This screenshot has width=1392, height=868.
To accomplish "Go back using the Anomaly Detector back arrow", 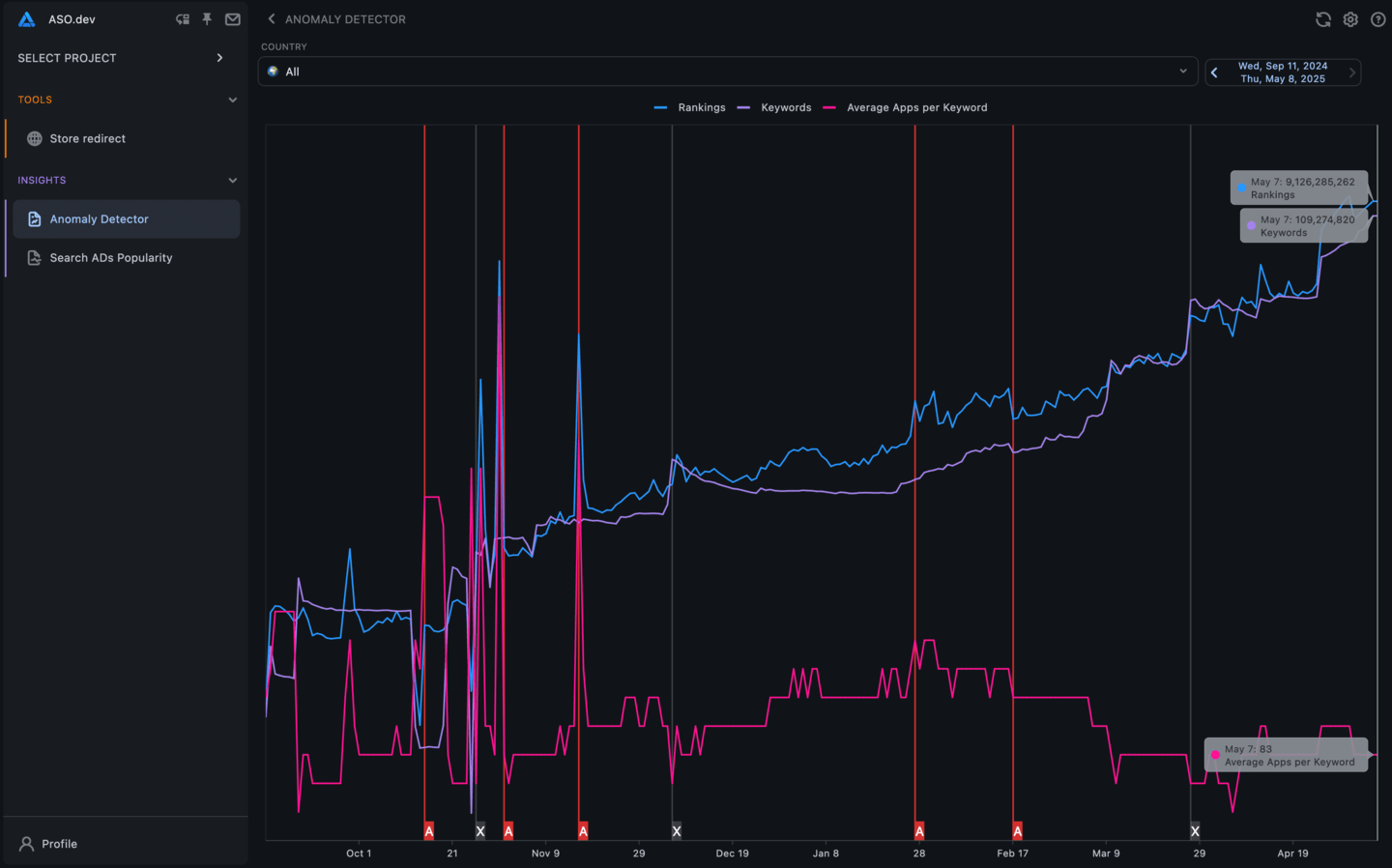I will 271,18.
